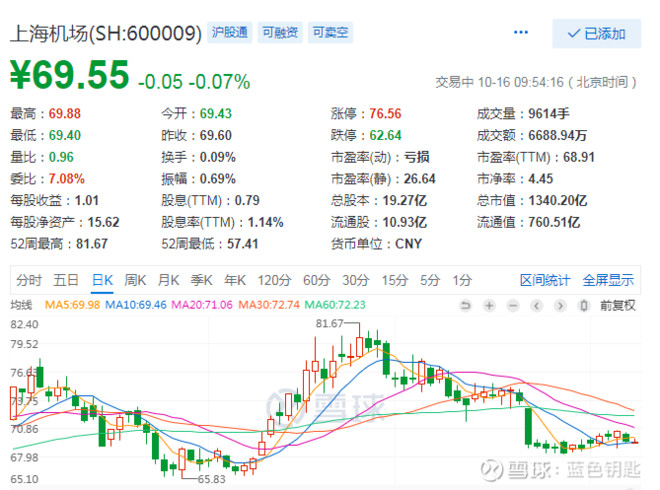
Task: Click the scroll chart right arrow icon
Action: pyautogui.click(x=560, y=305)
